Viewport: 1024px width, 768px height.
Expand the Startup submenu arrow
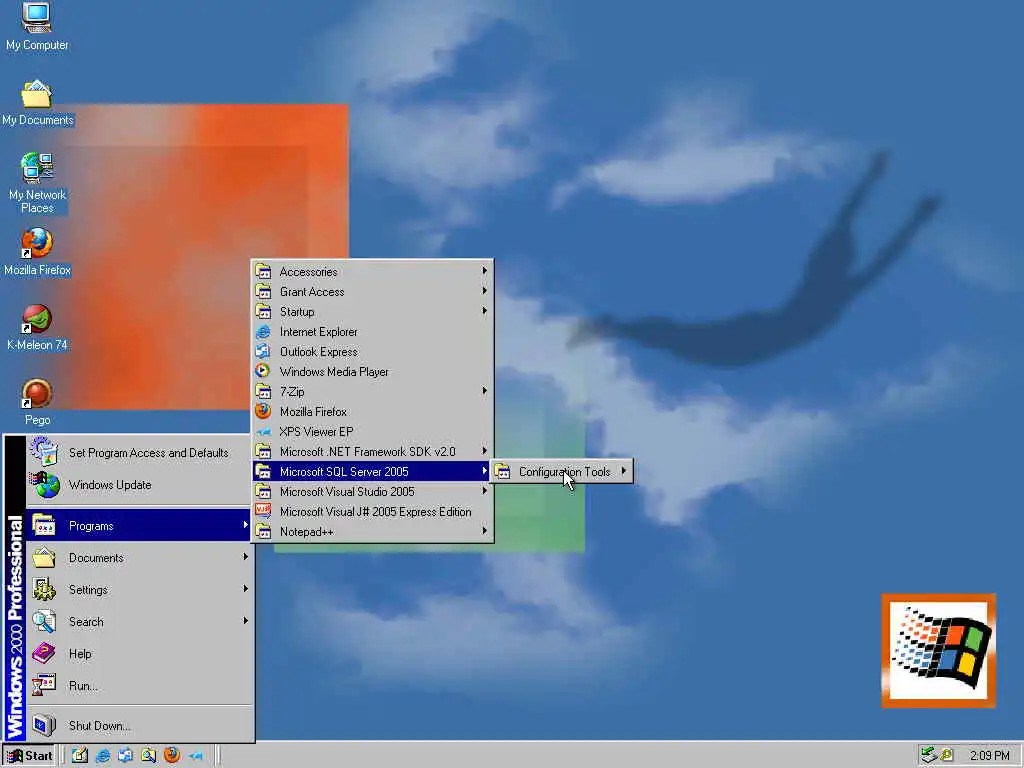click(x=485, y=311)
